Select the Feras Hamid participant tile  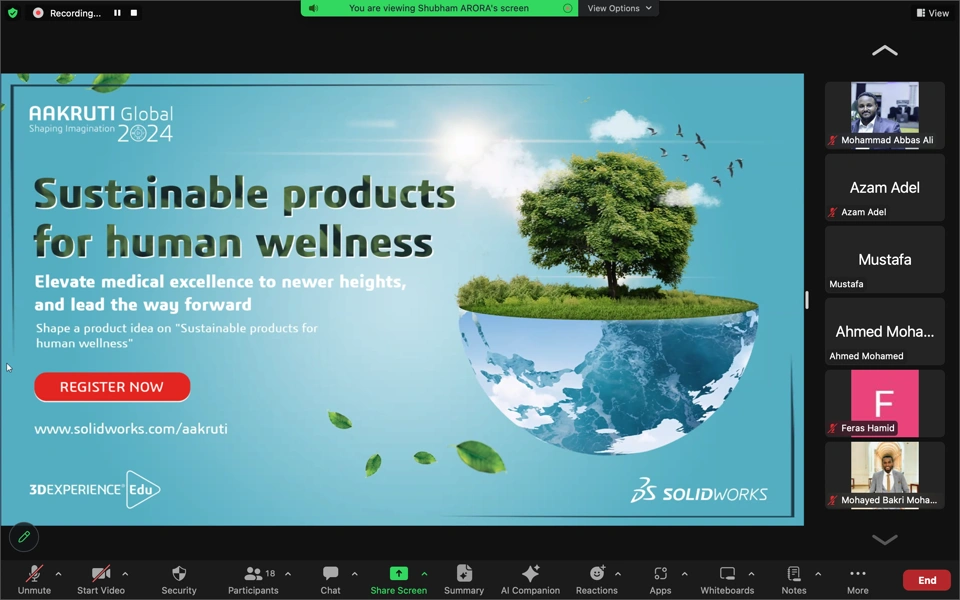click(x=885, y=403)
